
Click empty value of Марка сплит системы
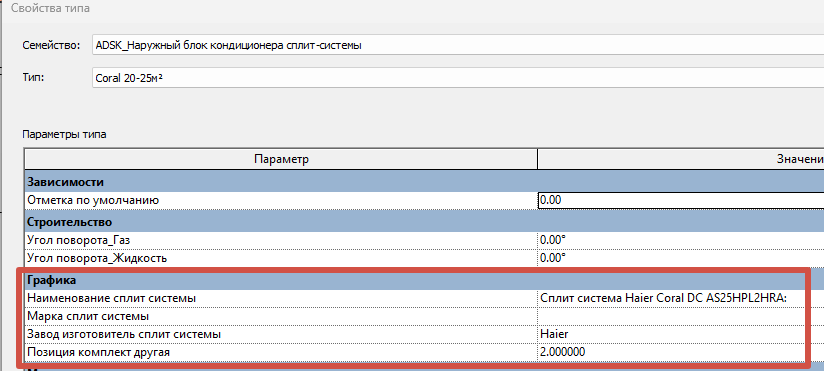pos(681,316)
